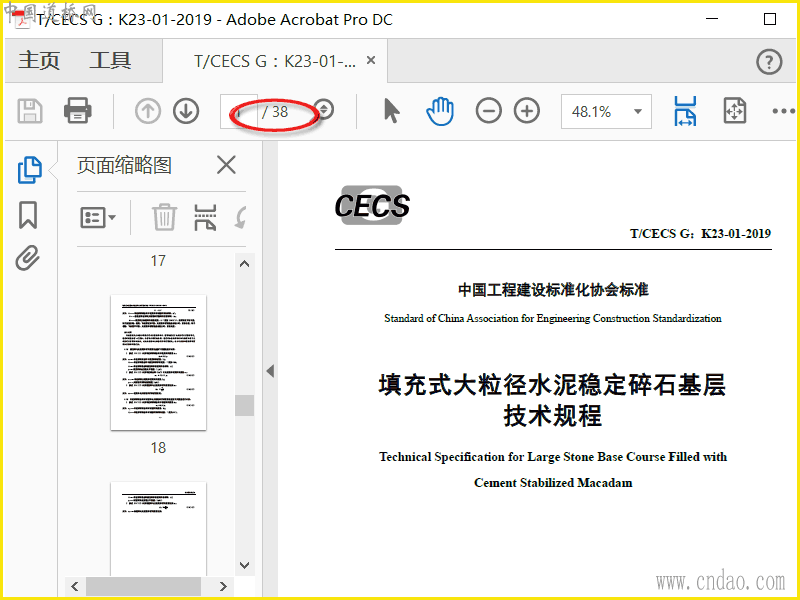Image resolution: width=800 pixels, height=600 pixels.
Task: Click thumbnails horizontal scrollbar handle
Action: click(x=143, y=586)
